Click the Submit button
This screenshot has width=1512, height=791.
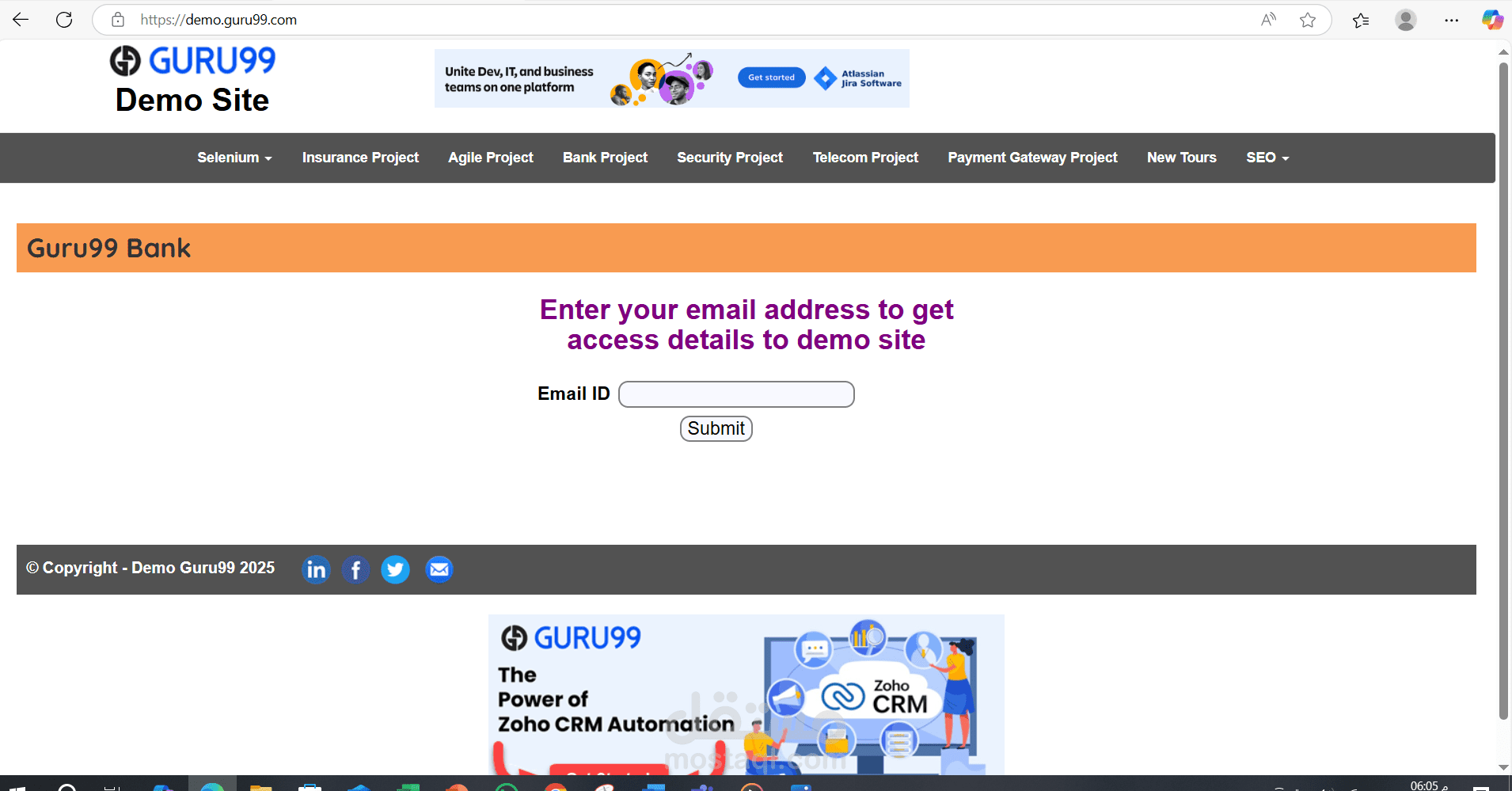[716, 428]
